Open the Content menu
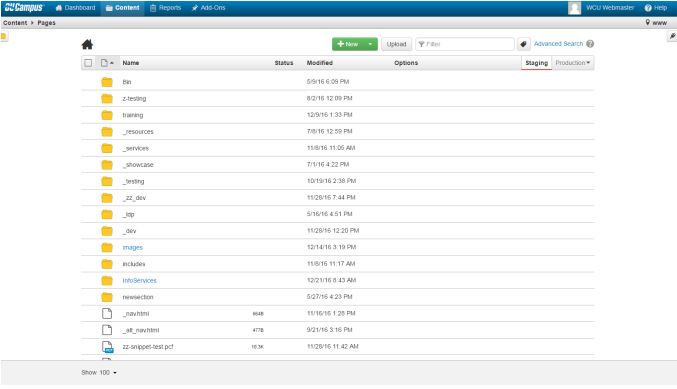The image size is (677, 389). (x=123, y=8)
